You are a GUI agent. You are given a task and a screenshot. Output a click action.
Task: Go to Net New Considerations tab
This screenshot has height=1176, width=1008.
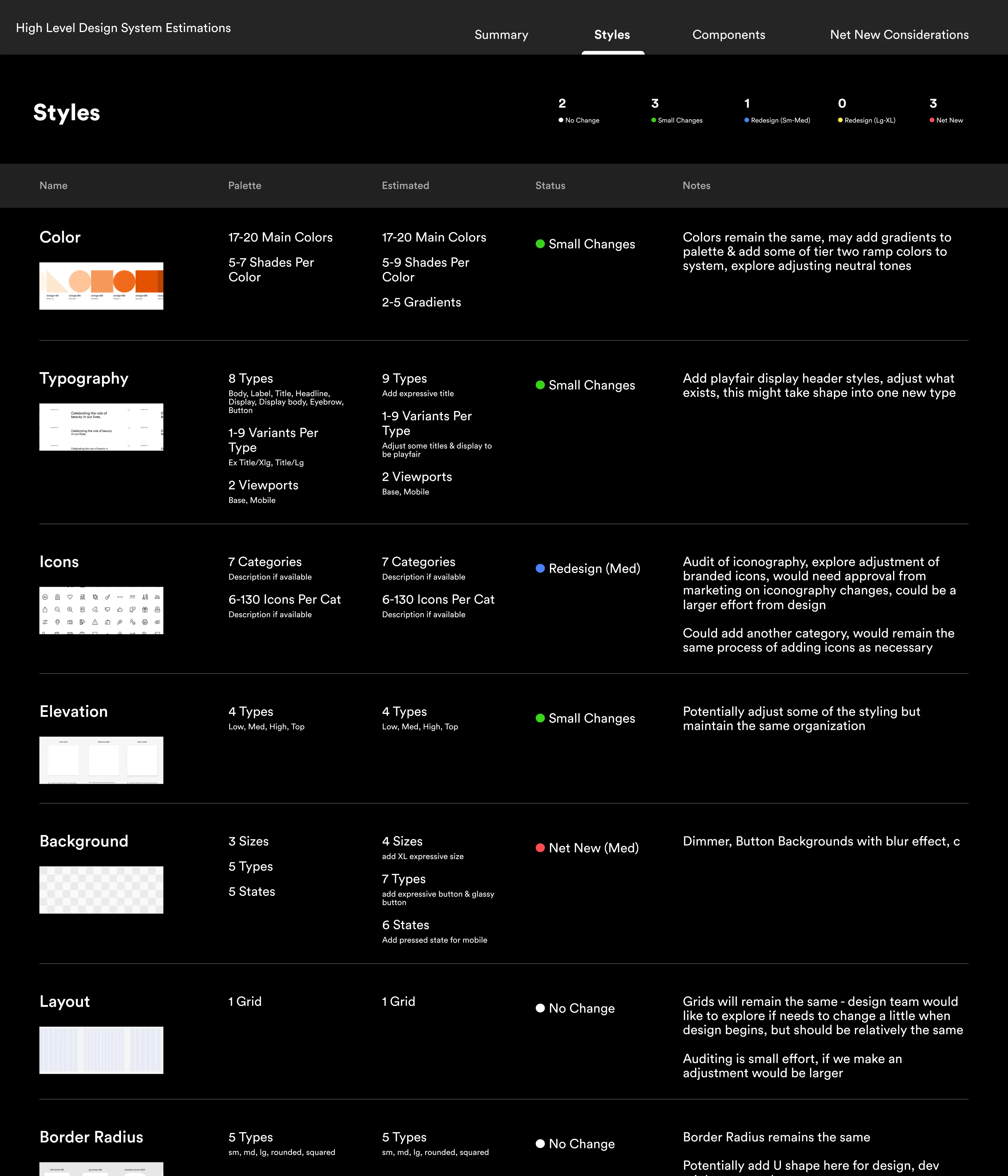[899, 35]
